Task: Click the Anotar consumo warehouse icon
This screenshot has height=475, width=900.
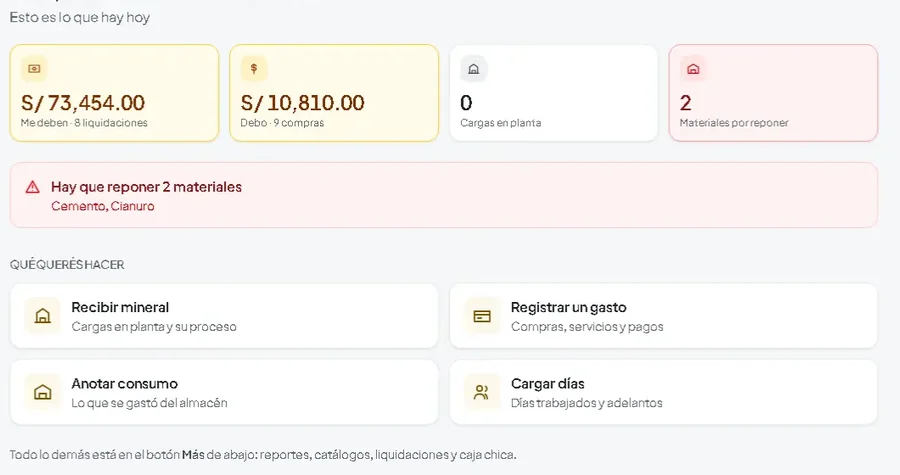Action: 42,392
